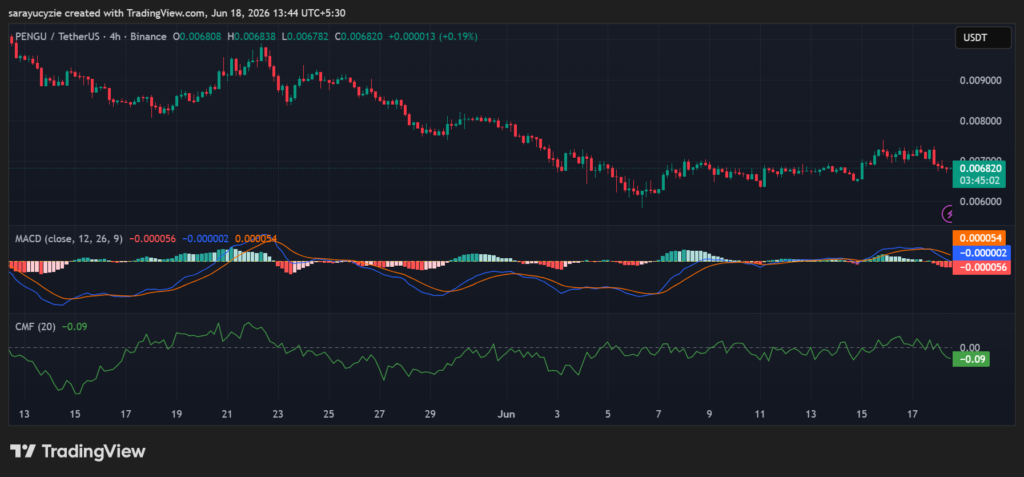Click the open value O0.006808

[198, 37]
